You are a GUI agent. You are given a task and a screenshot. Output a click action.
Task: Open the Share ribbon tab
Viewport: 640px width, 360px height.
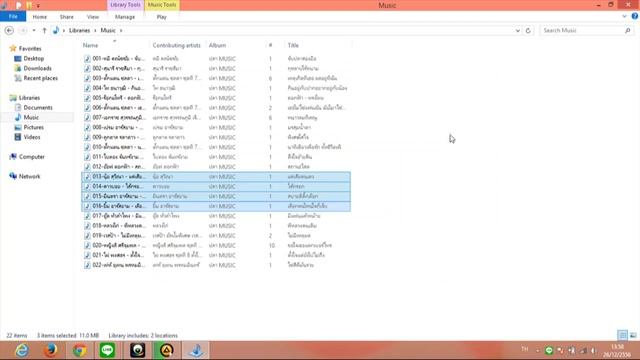point(67,17)
